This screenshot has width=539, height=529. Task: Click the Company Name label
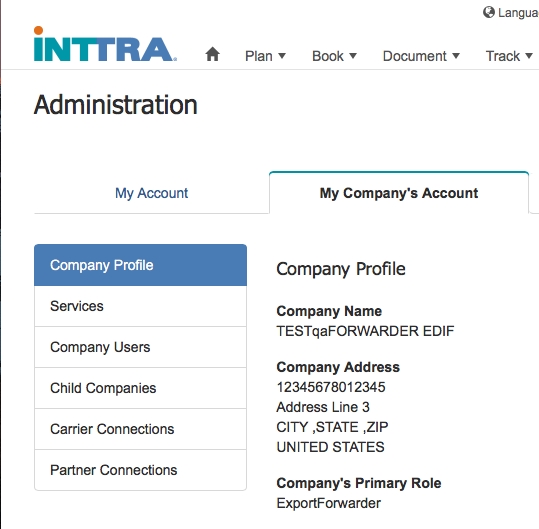329,311
